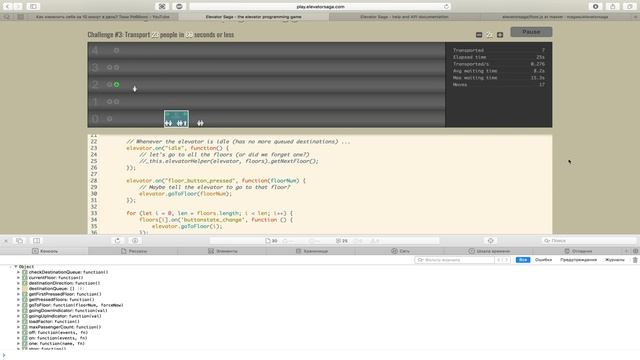
Task: Open Консоль tab in inspector
Action: (44, 251)
